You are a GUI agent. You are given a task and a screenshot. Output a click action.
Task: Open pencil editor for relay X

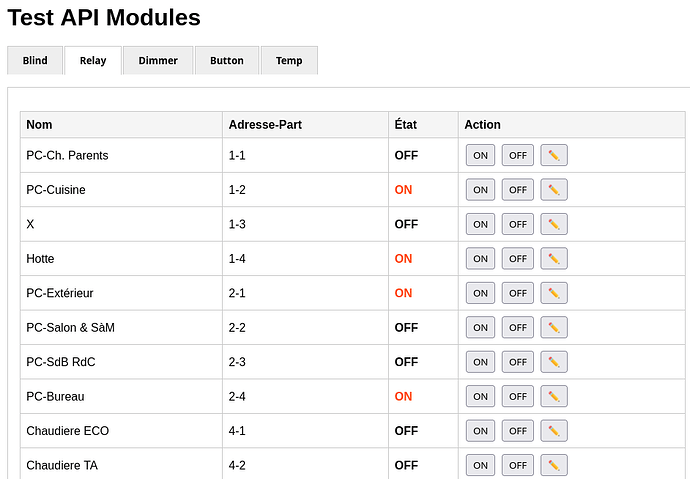point(554,224)
